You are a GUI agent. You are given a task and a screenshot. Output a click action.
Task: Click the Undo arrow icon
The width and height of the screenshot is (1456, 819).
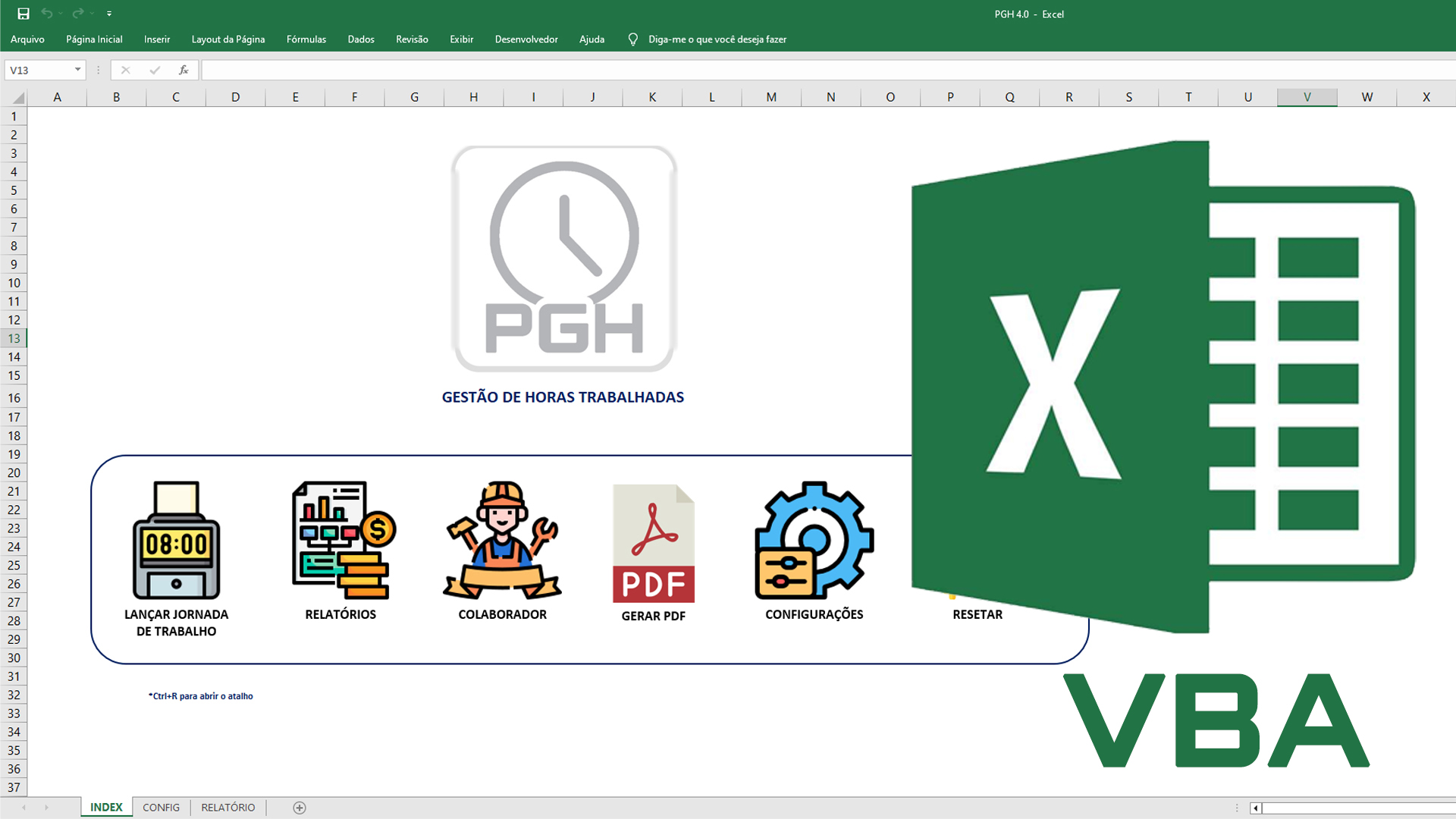pos(47,14)
